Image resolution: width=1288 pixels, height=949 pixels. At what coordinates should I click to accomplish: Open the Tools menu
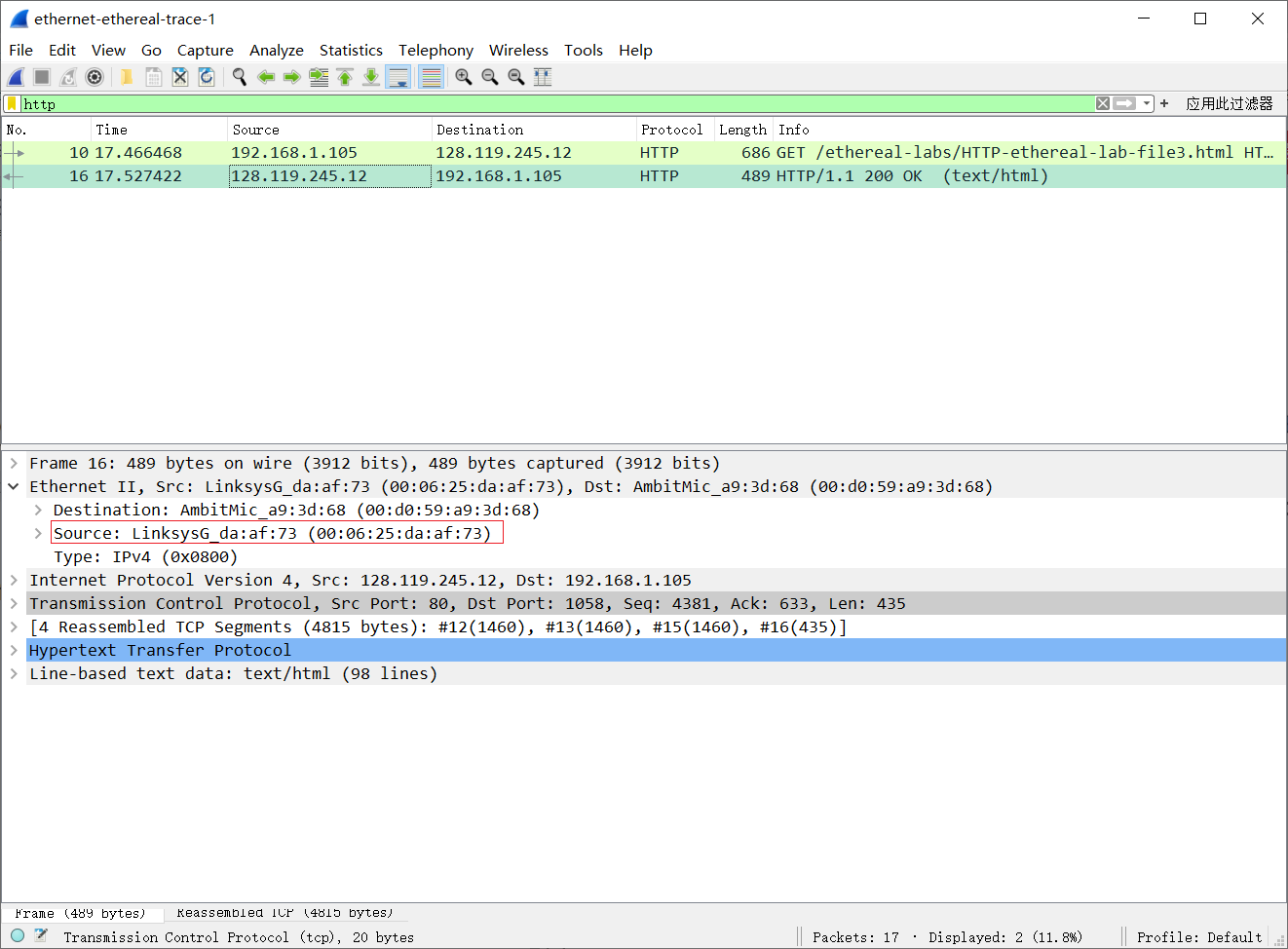coord(584,50)
